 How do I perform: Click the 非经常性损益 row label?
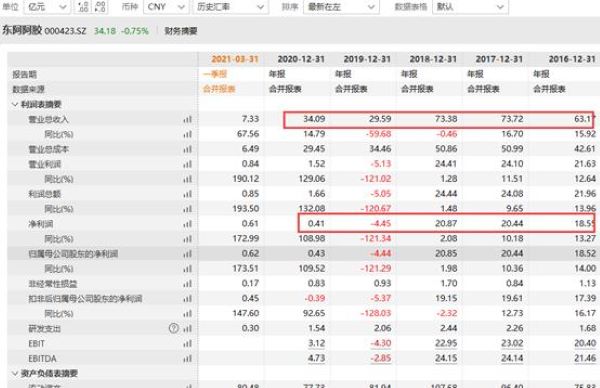point(52,284)
